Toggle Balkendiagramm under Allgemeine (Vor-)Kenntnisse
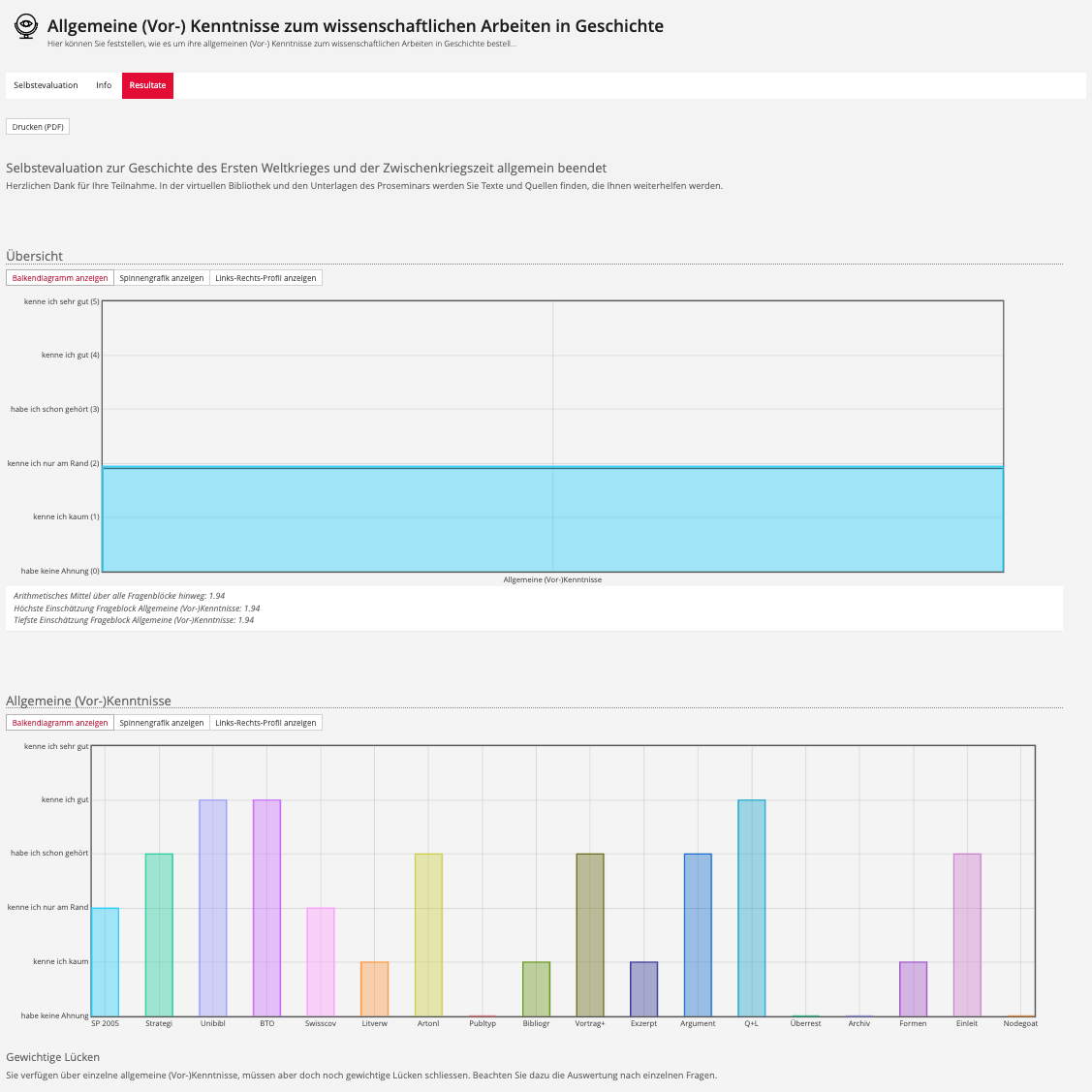1092x1092 pixels. pos(60,723)
